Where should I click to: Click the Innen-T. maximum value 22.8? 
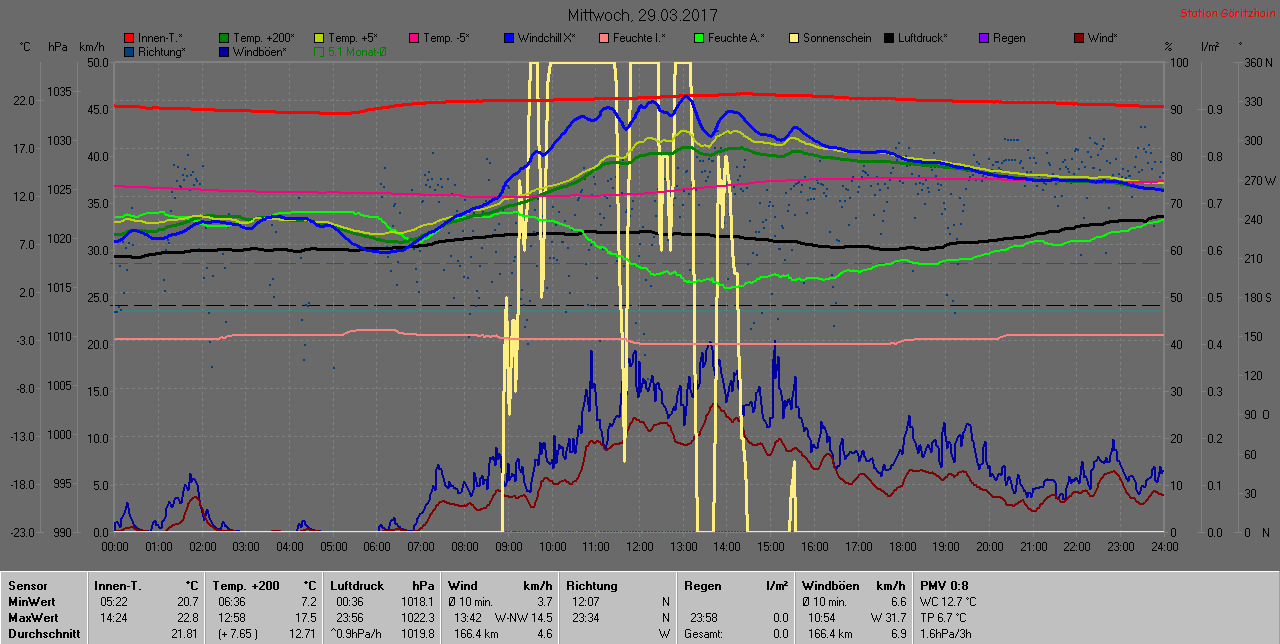pos(188,618)
